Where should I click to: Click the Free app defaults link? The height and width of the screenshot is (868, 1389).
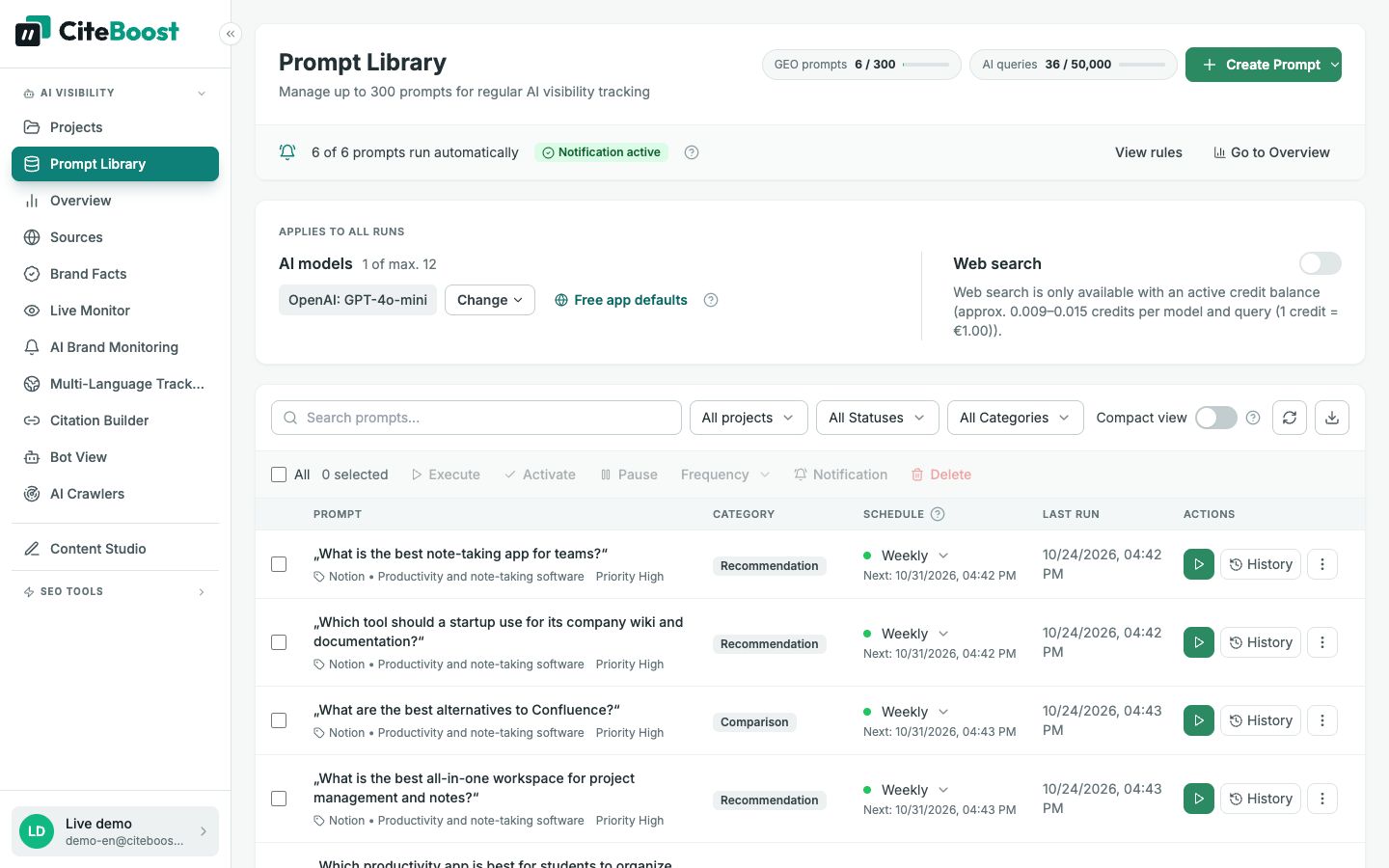click(x=621, y=300)
